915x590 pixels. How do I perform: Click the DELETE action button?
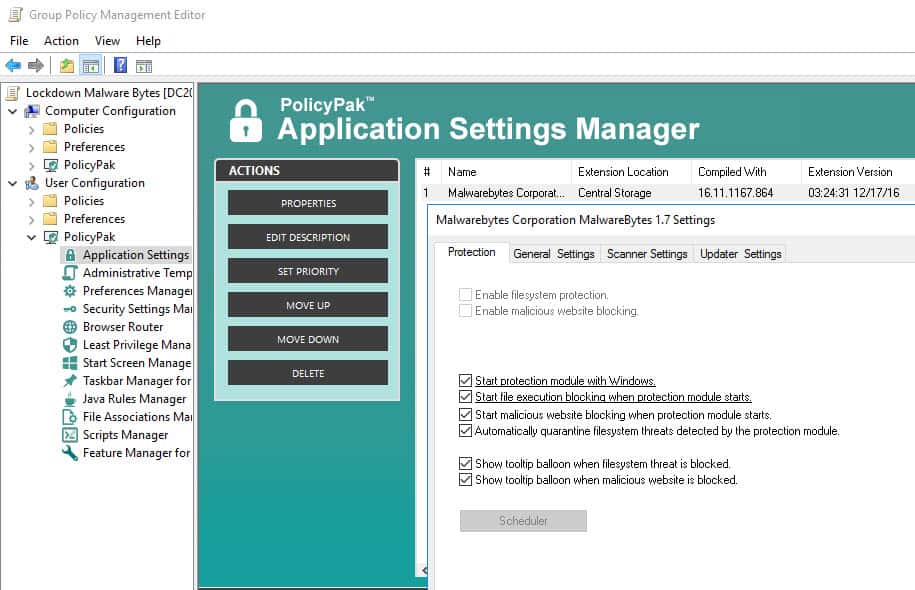tap(308, 373)
